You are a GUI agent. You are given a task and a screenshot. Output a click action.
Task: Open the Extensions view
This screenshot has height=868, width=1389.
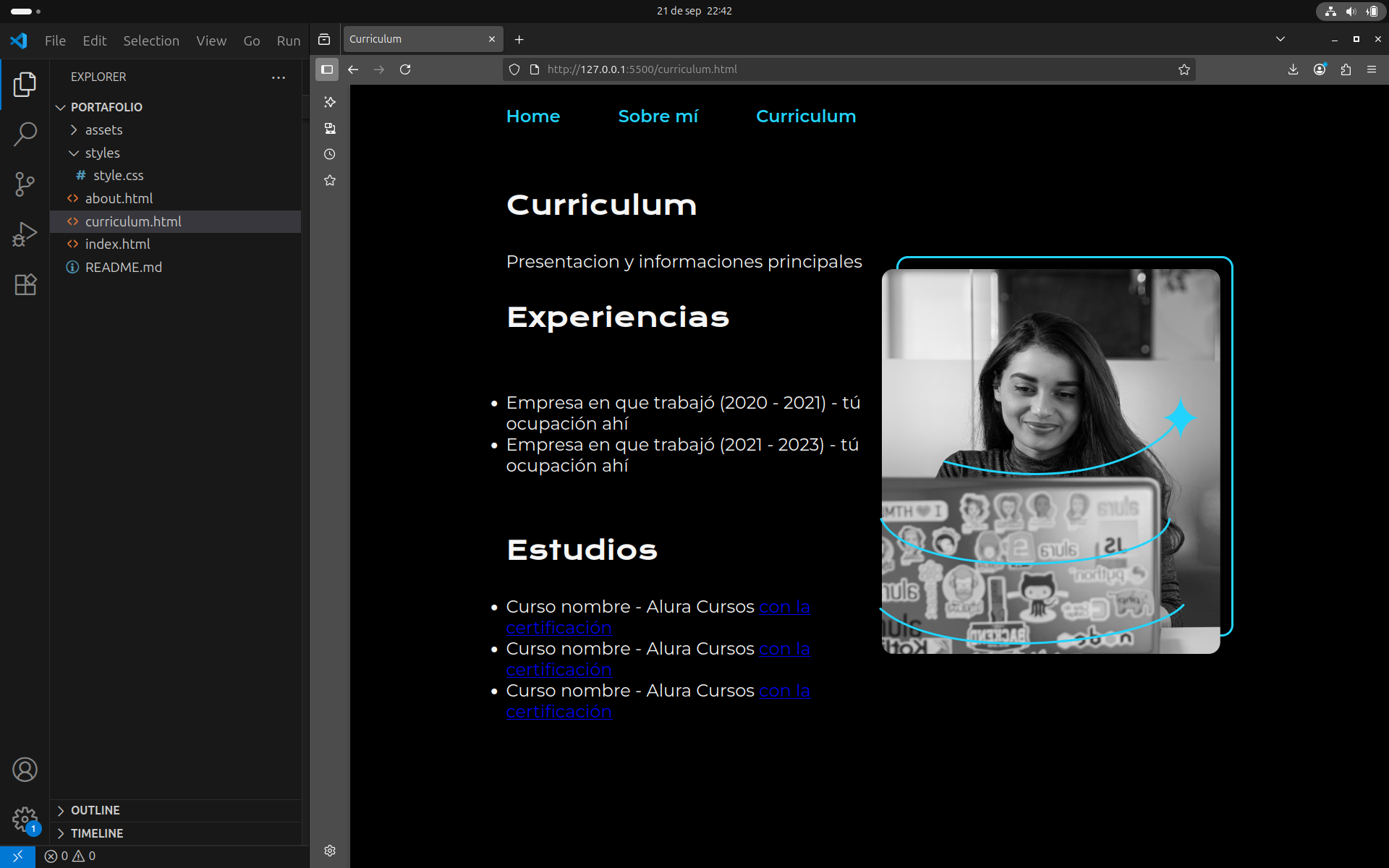click(25, 284)
